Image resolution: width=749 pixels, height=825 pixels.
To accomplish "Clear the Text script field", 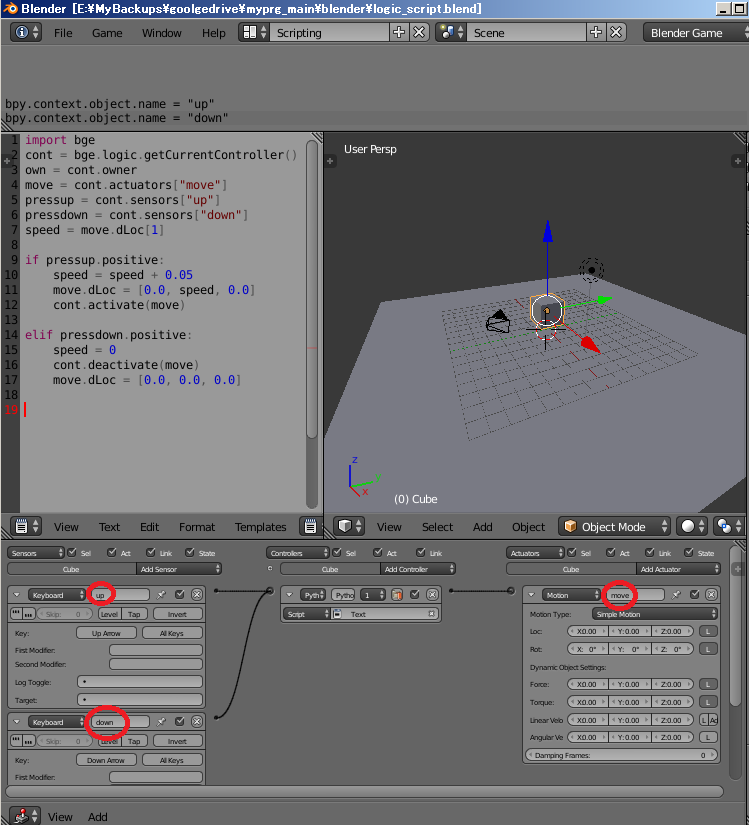I will tap(431, 614).
